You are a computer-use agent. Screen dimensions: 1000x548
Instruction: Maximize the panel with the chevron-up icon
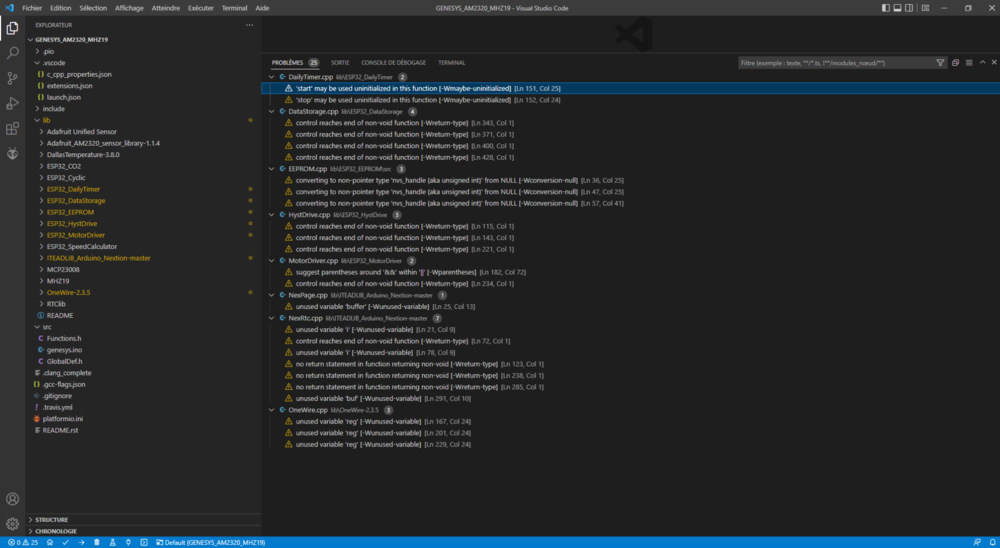(982, 63)
